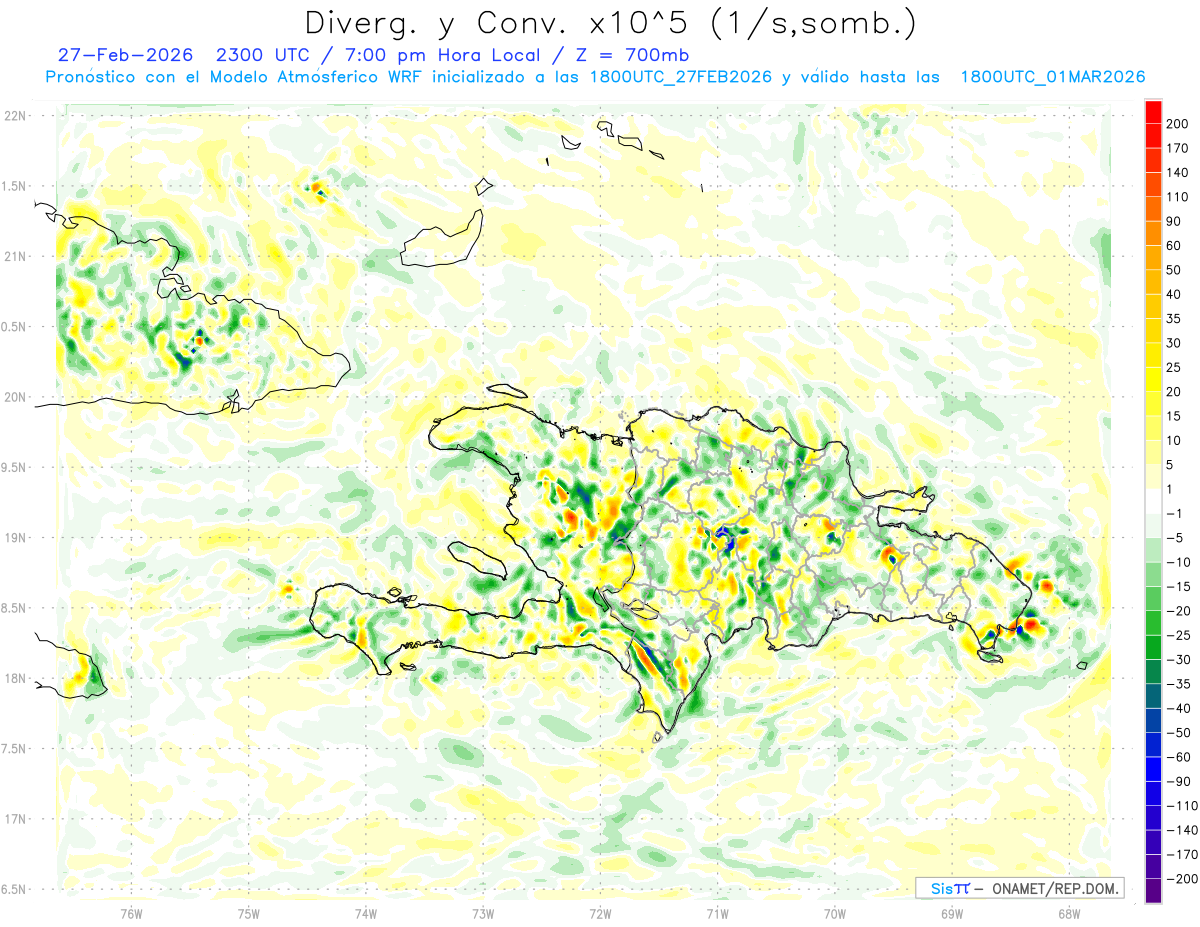Screen dimensions: 1200x927
Task: Click the '75W' longitude label
Action: tap(248, 913)
